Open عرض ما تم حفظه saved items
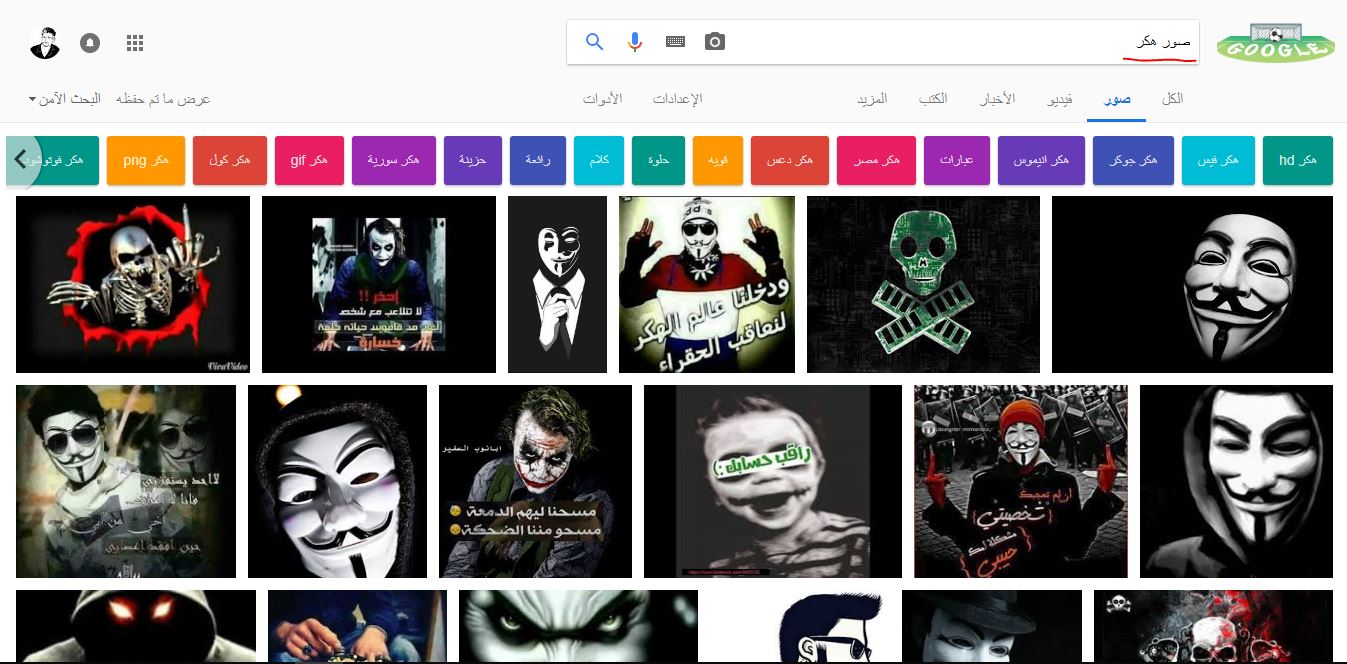Viewport: 1347px width, 664px height. pos(163,99)
